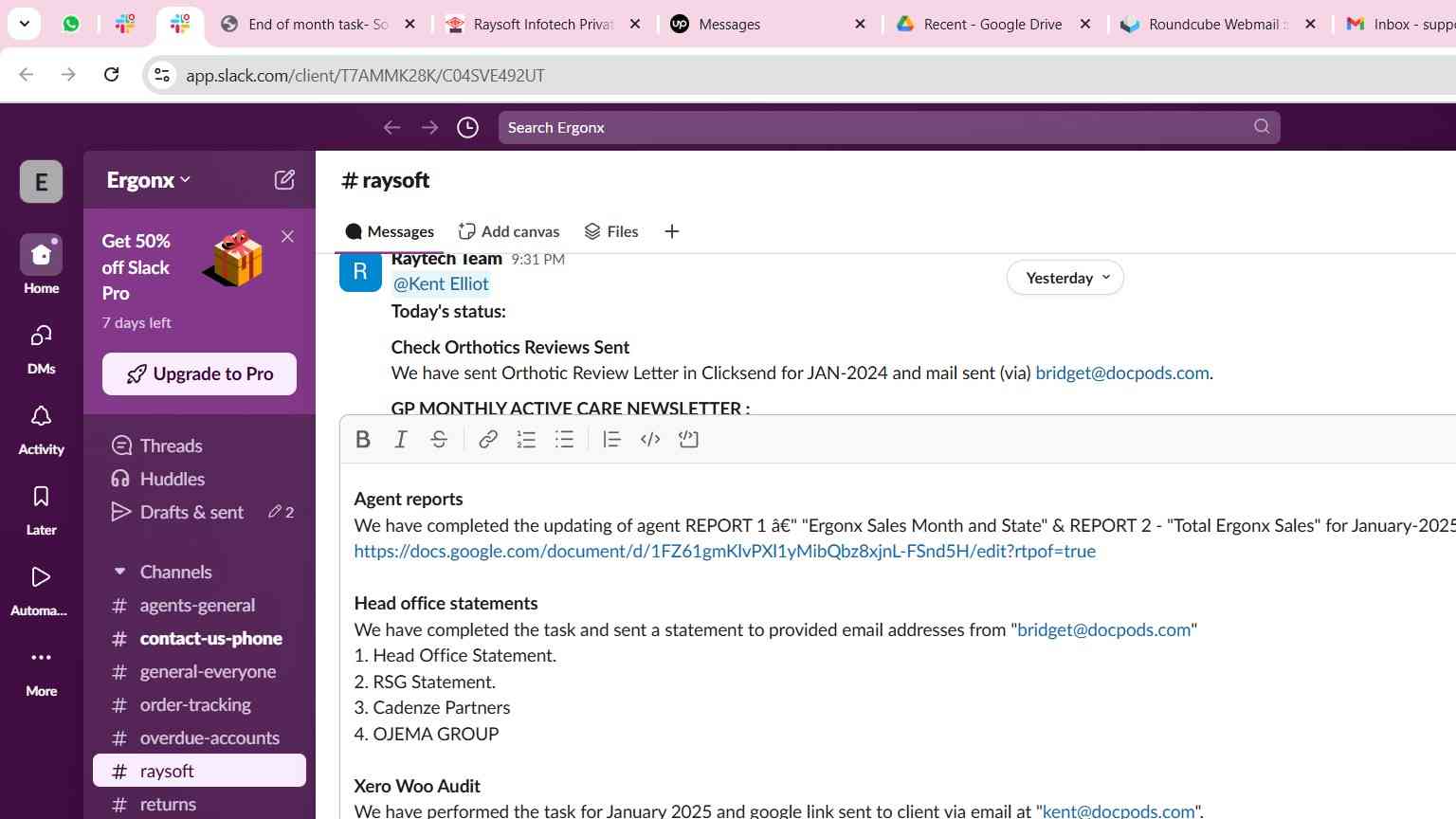Open More options in the Slack sidebar
Viewport: 1456px width, 819px height.
42,671
